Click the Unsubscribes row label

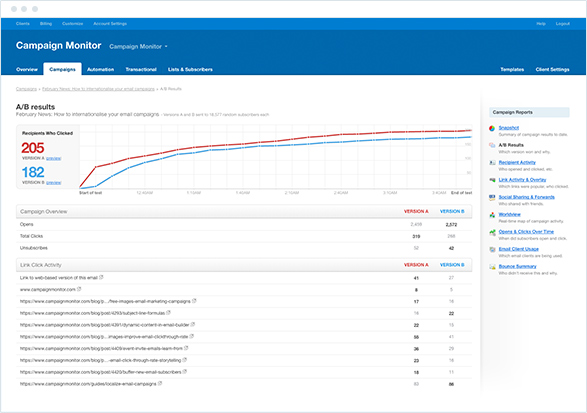coord(34,248)
